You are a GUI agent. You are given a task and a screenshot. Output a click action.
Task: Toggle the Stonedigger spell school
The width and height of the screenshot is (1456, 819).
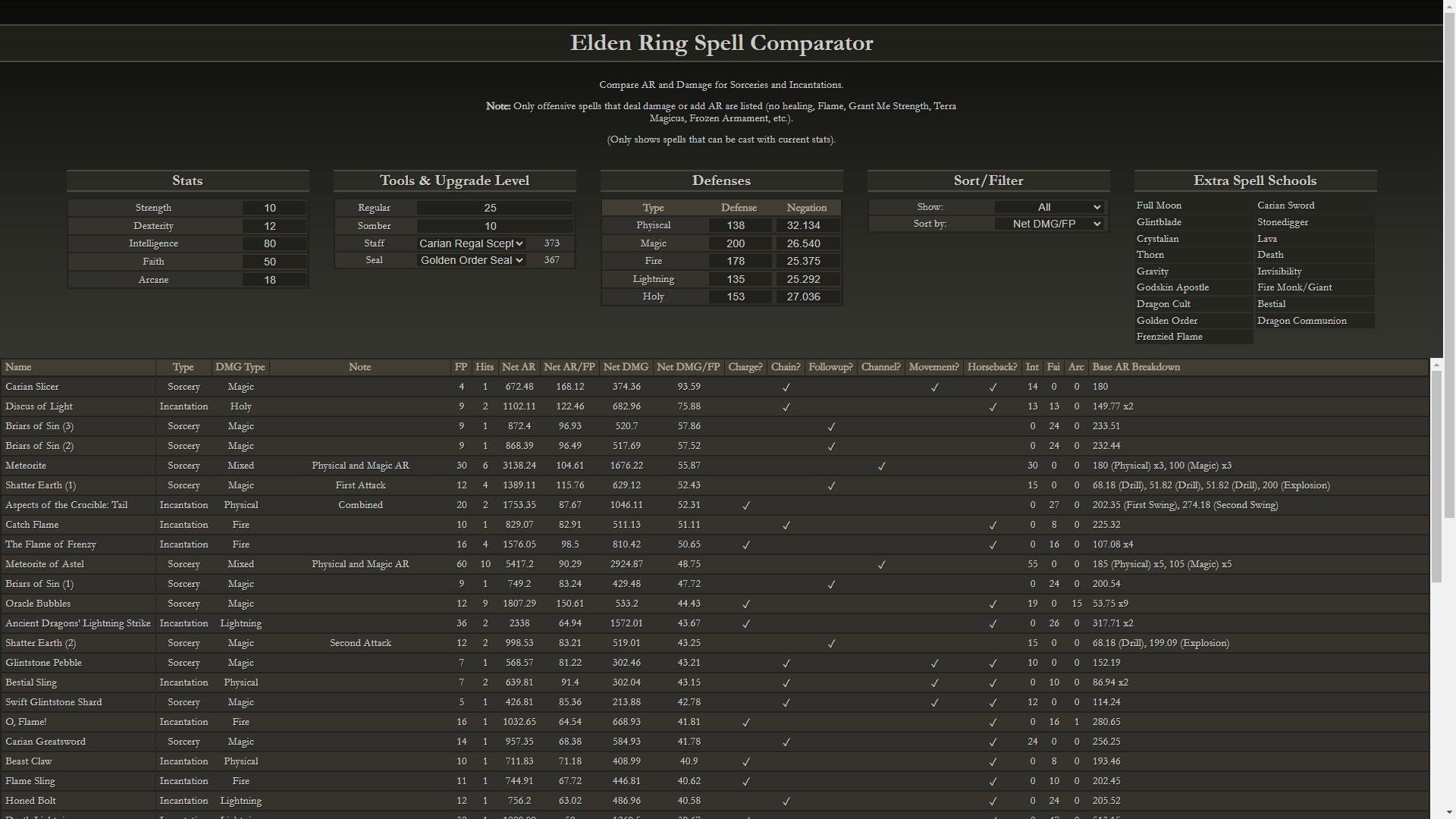[x=1315, y=222]
